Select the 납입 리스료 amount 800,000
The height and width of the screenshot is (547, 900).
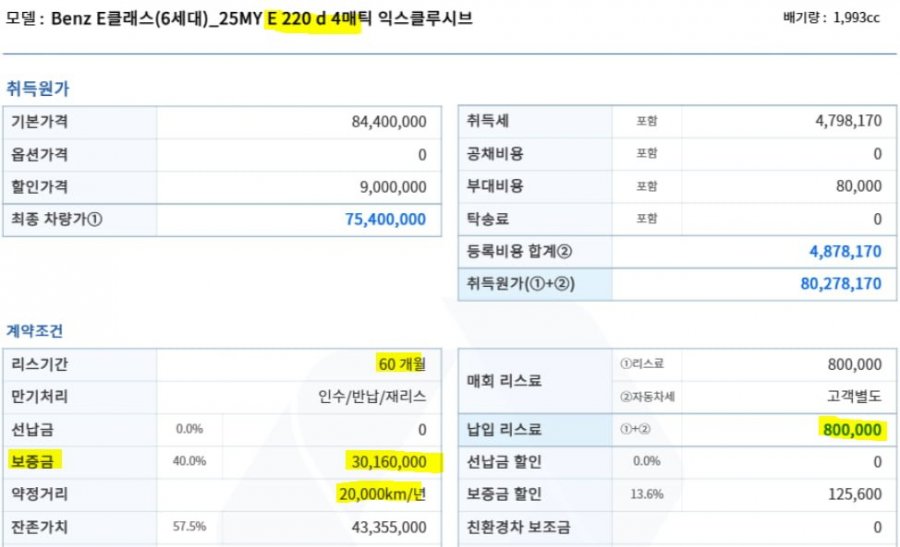[x=852, y=430]
